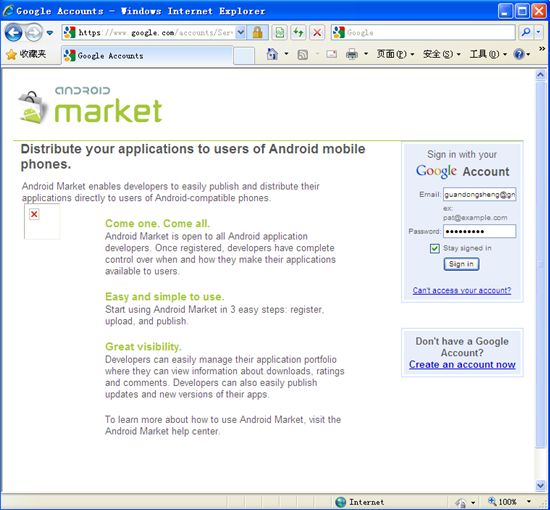Screen dimensions: 550x510
Task: Open Create an account now link
Action: (x=462, y=365)
